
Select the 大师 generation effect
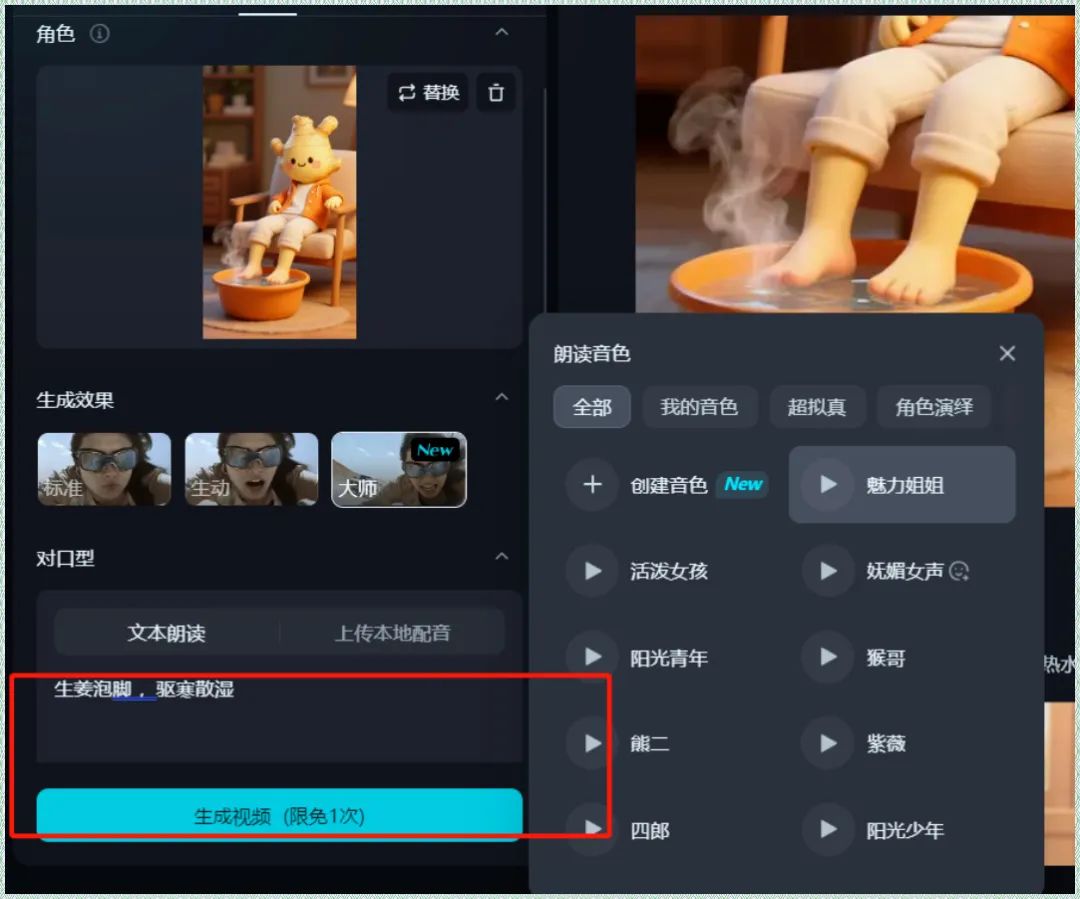click(x=398, y=469)
